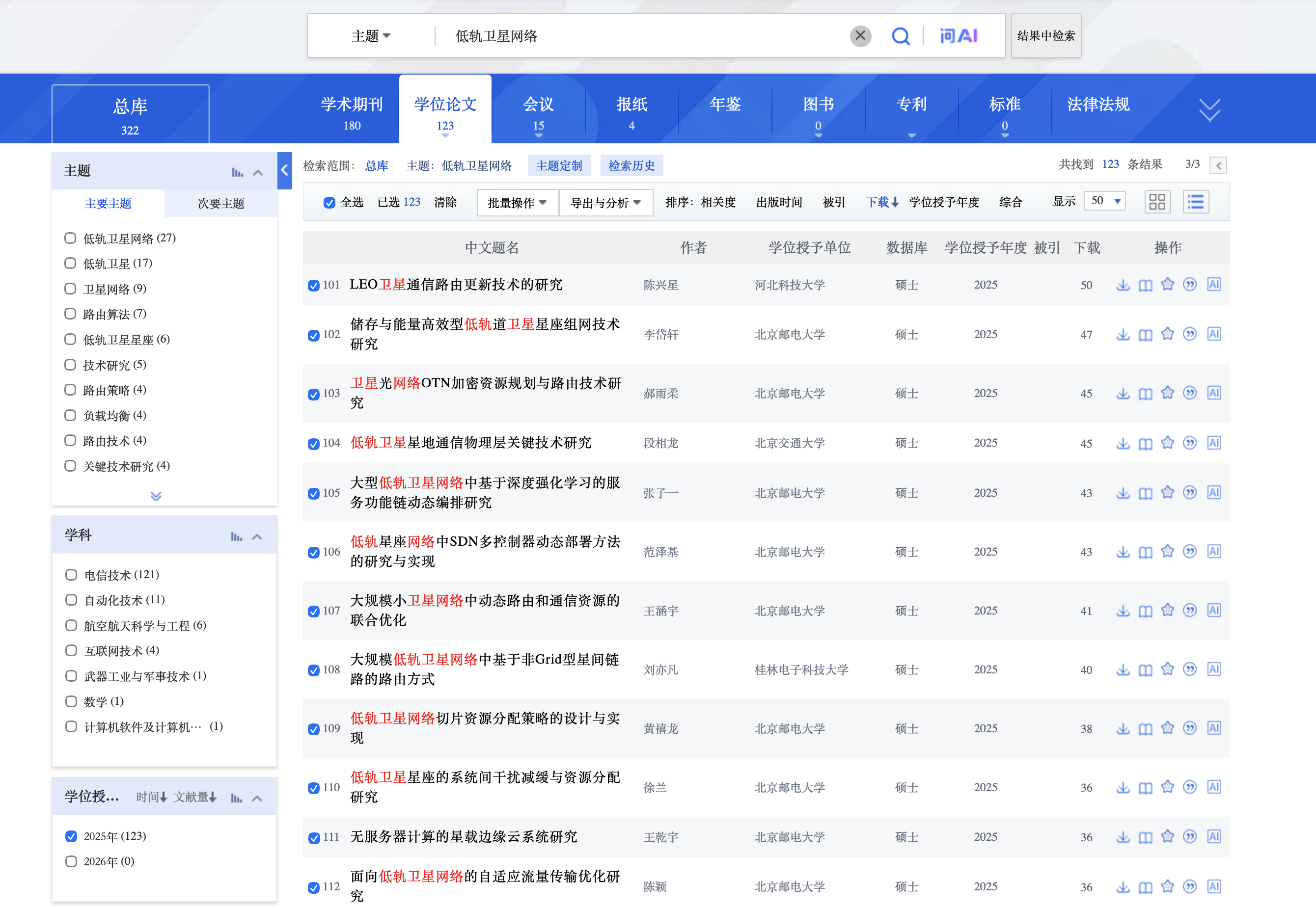
Task: Open the 主题定制 button
Action: (559, 165)
